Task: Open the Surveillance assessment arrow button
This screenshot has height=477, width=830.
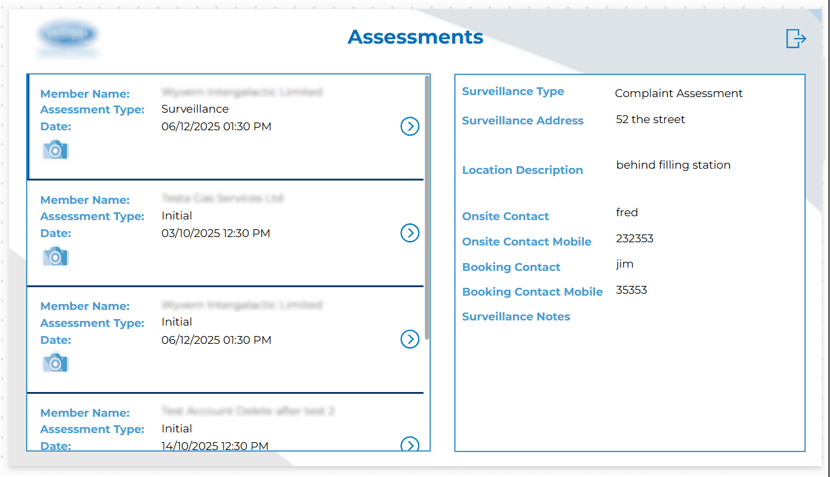Action: click(409, 127)
